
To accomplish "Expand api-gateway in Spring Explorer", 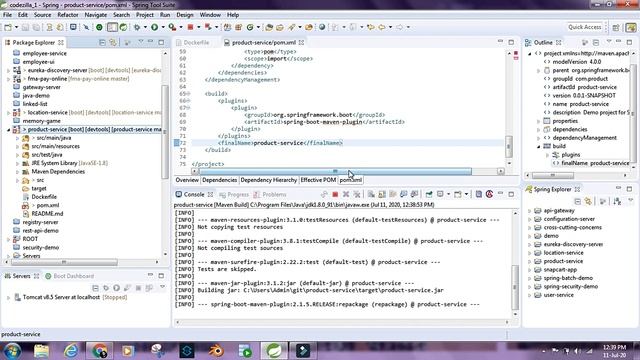I will pos(530,211).
